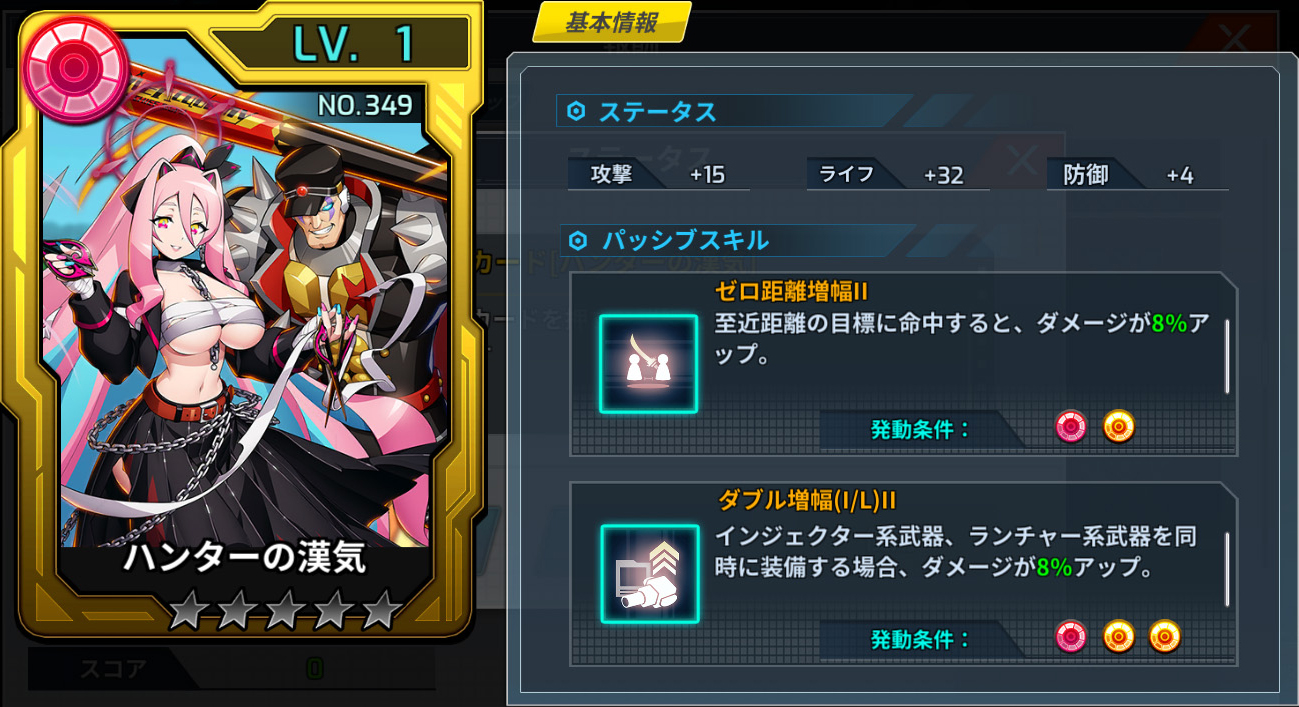Click pink chip in second 発動条件 row

pos(1071,636)
